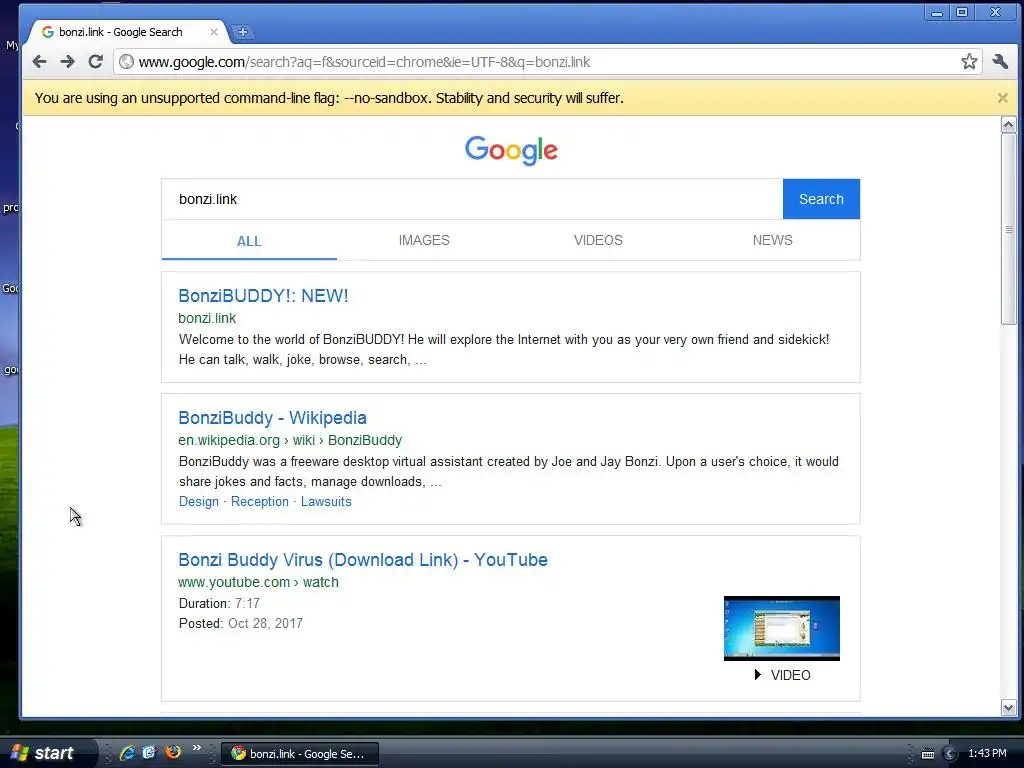Switch to the NEWS tab
Viewport: 1024px width, 768px height.
pos(773,240)
